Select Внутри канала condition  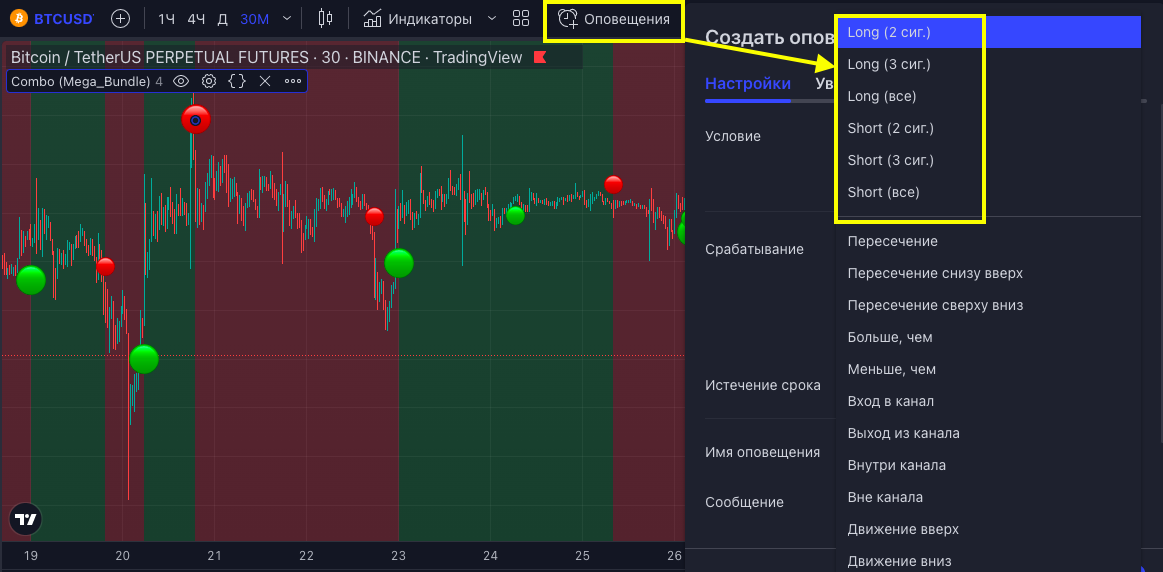[987, 465]
